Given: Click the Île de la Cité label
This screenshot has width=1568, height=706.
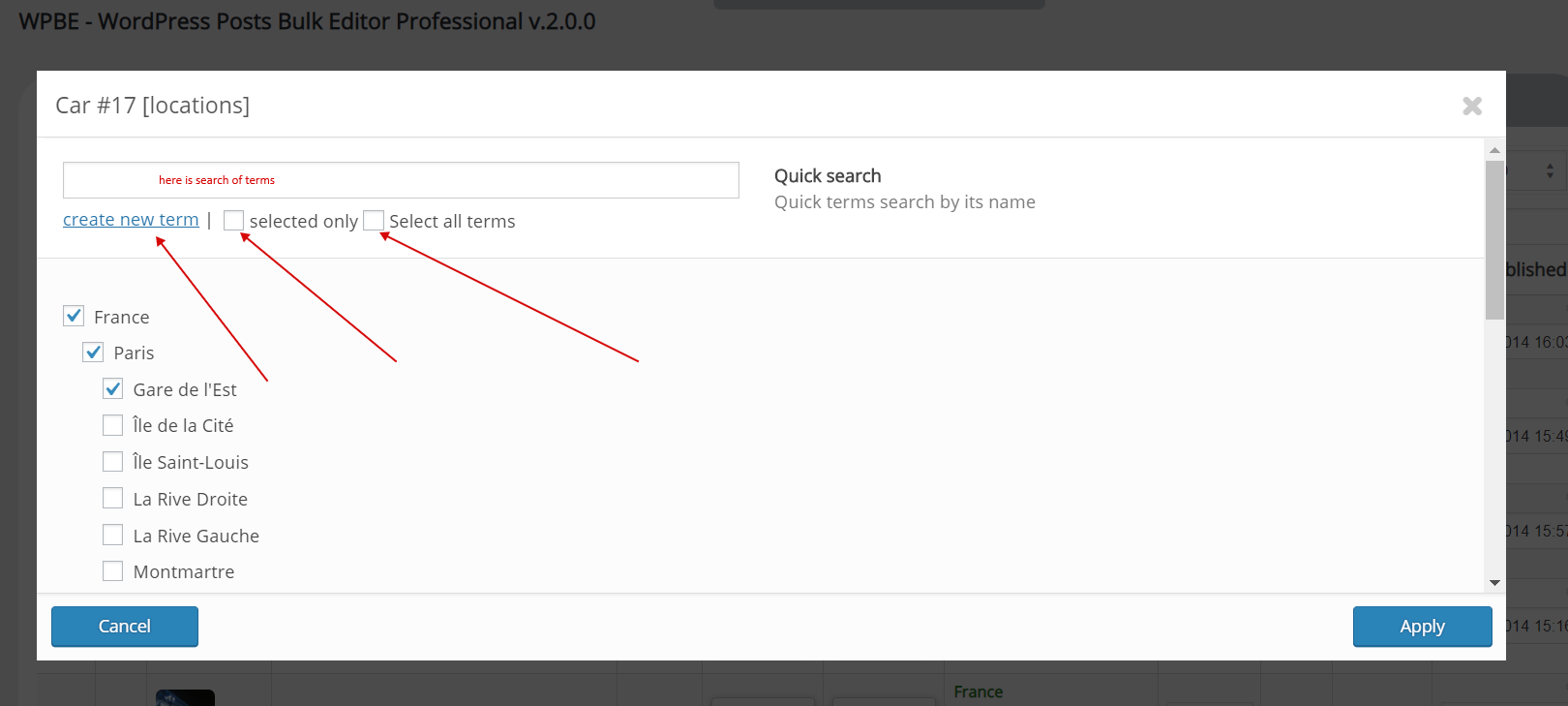Looking at the screenshot, I should (183, 425).
